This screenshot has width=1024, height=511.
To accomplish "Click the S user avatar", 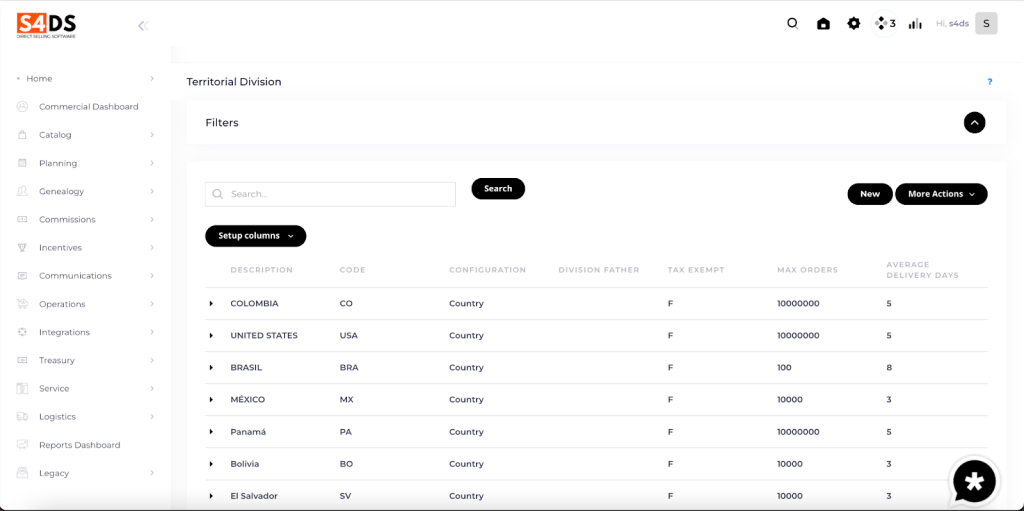I will [x=986, y=24].
